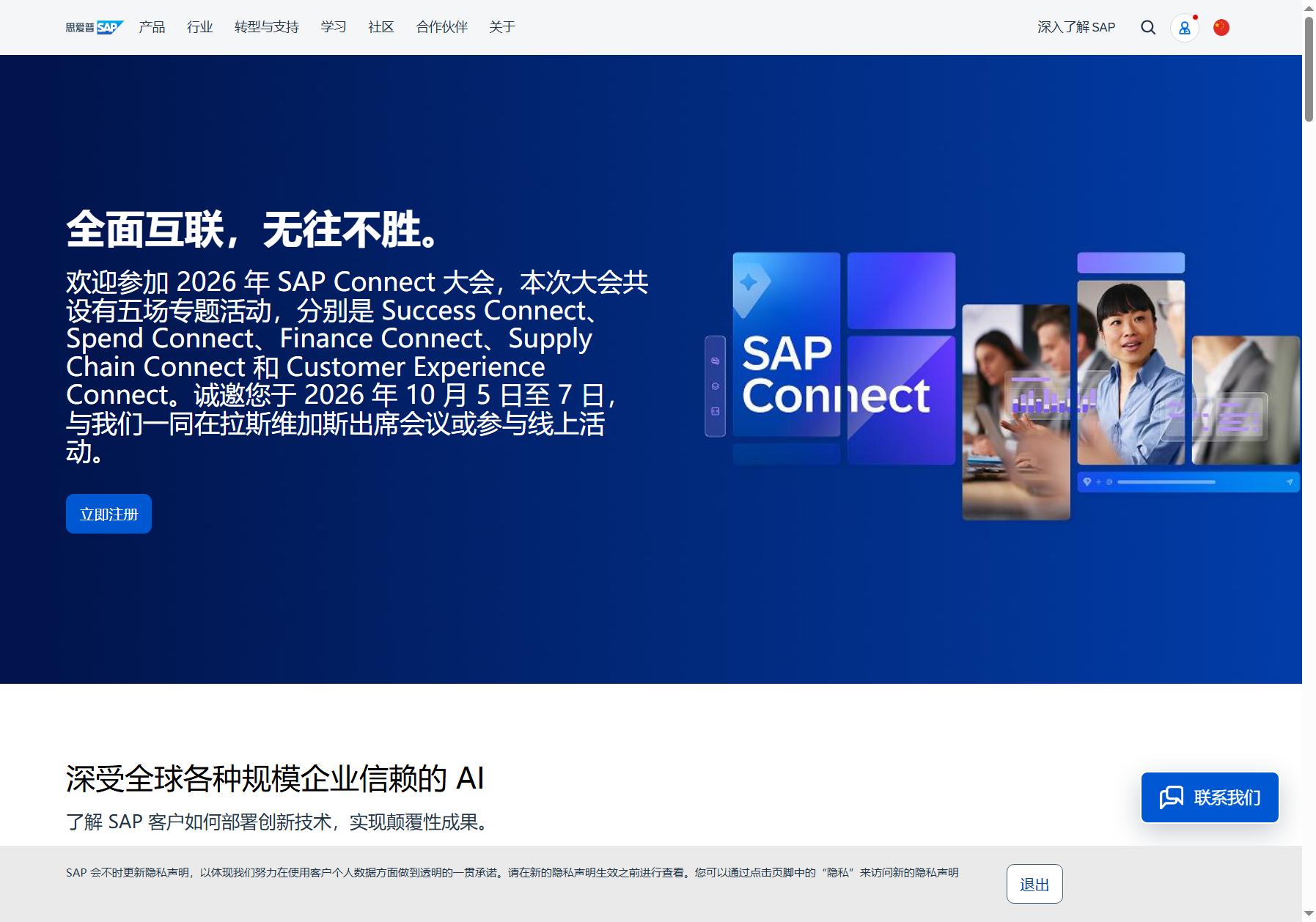Viewport: 1316px width, 922px height.
Task: Click the 深入了解 SAP link
Action: (1076, 27)
